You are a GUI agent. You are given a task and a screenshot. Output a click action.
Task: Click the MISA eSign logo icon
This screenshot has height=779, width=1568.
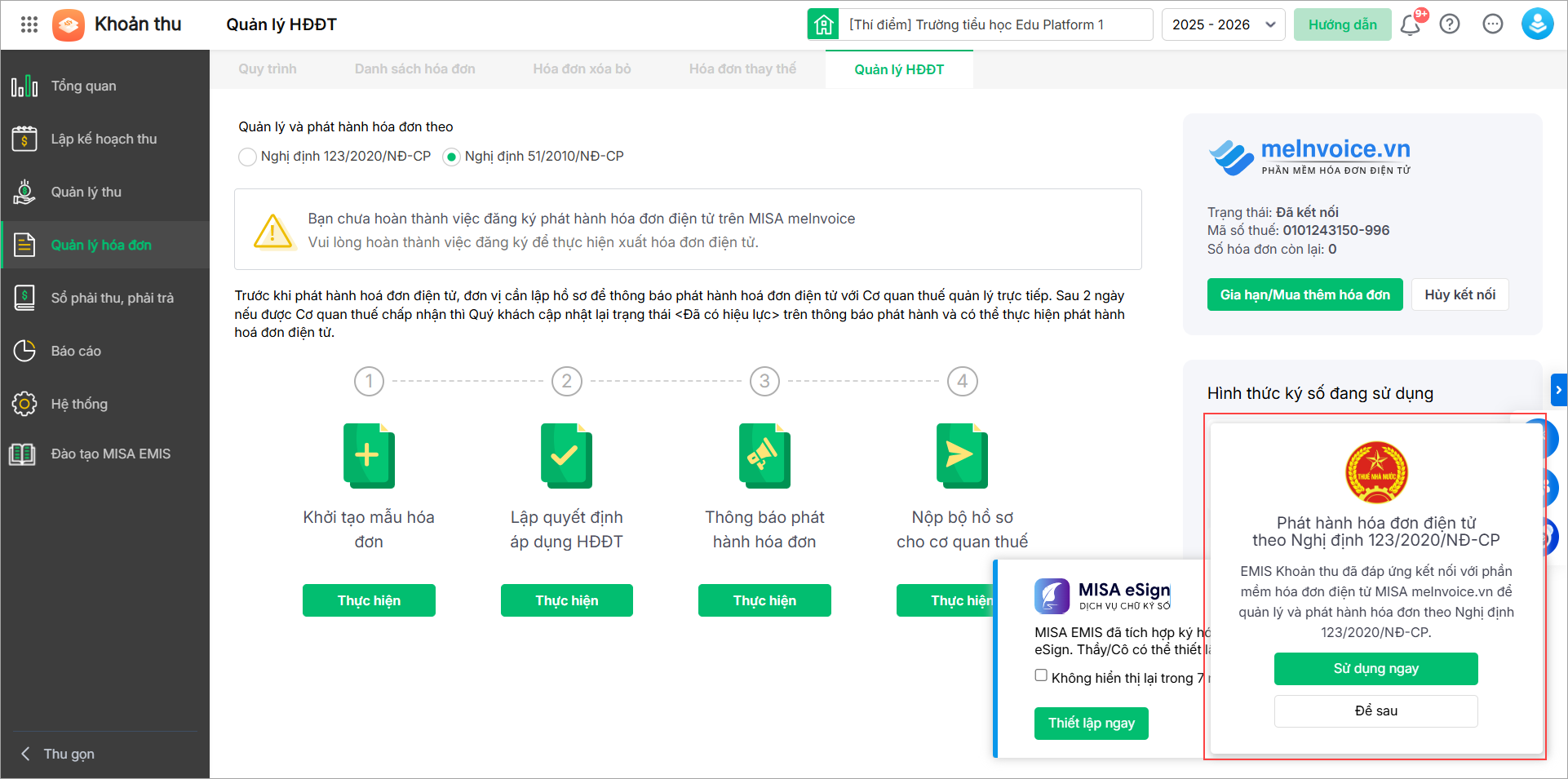click(1052, 596)
